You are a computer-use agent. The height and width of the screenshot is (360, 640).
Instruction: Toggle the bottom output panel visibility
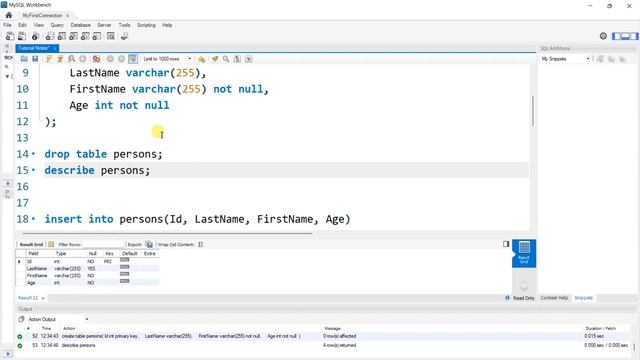click(625, 36)
